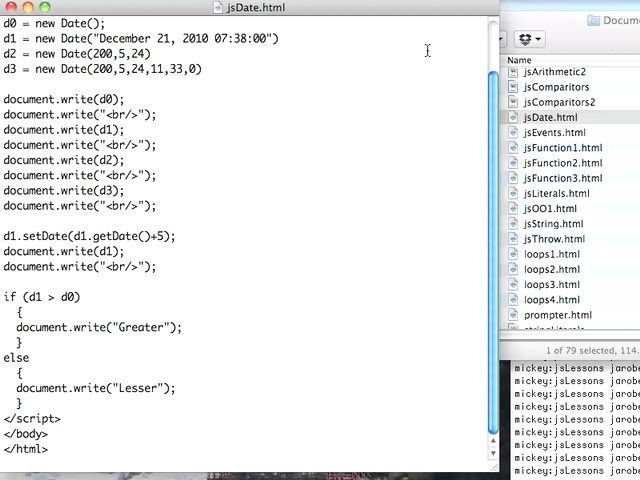
Task: Select the jsEvents.html file icon
Action: pos(513,132)
